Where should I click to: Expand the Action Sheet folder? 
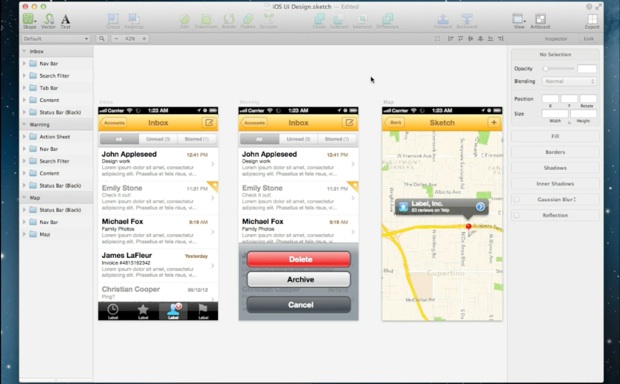(x=24, y=136)
